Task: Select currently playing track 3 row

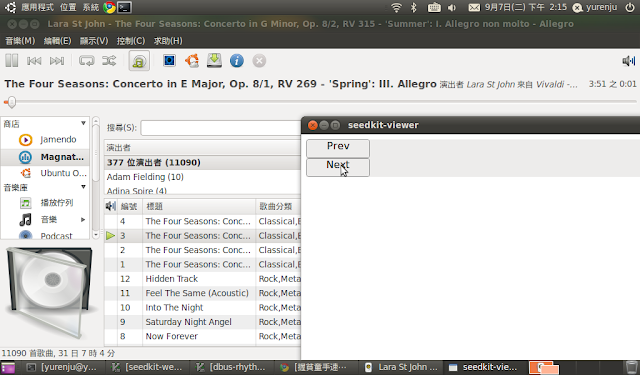Action: [203, 236]
